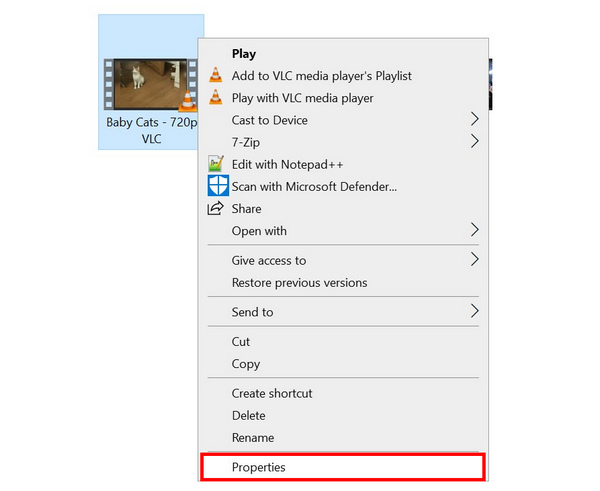Choose Restore previous versions
Screen dimensions: 600x491
tap(343, 282)
